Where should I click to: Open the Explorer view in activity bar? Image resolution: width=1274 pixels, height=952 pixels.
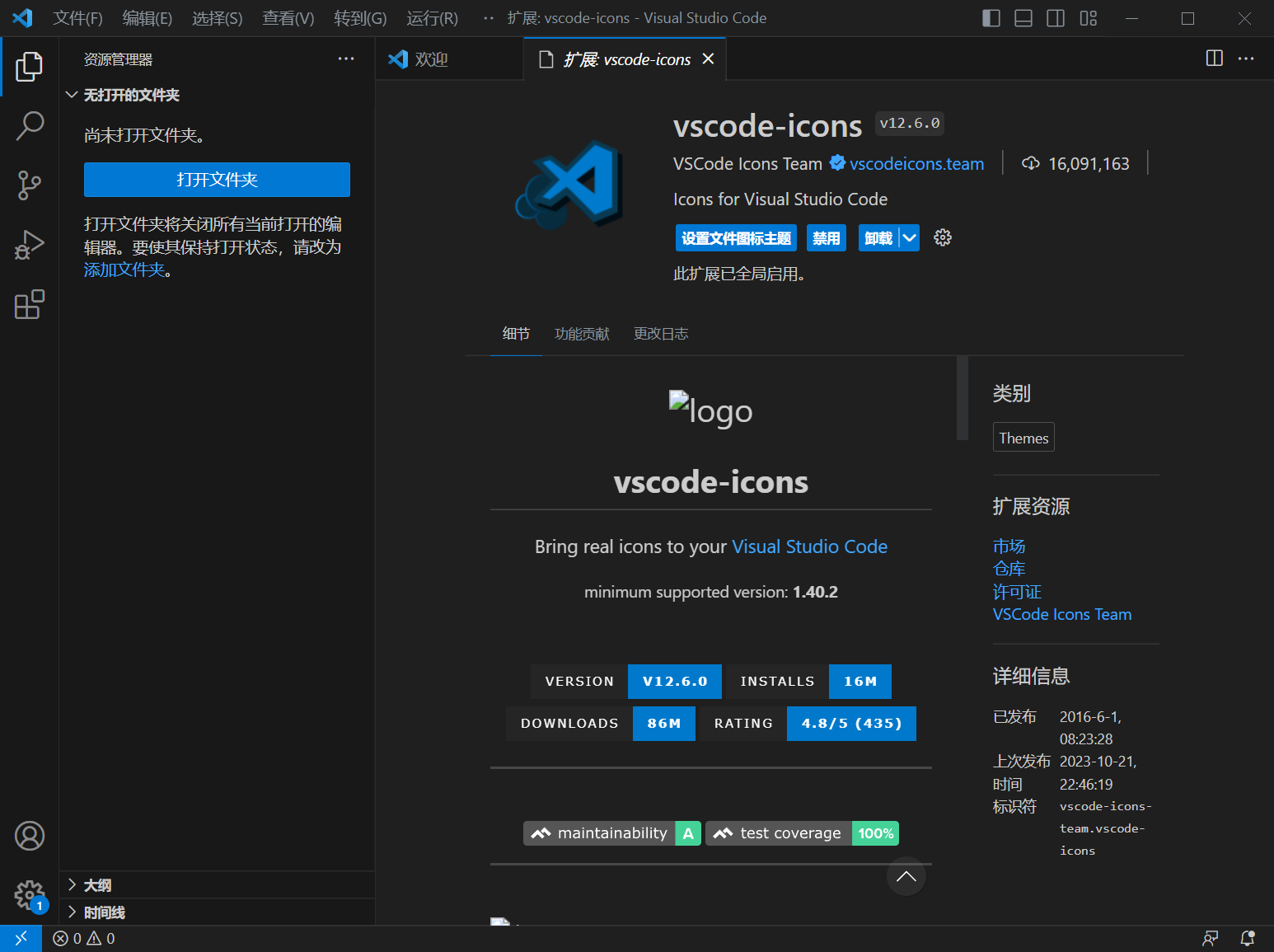point(29,67)
